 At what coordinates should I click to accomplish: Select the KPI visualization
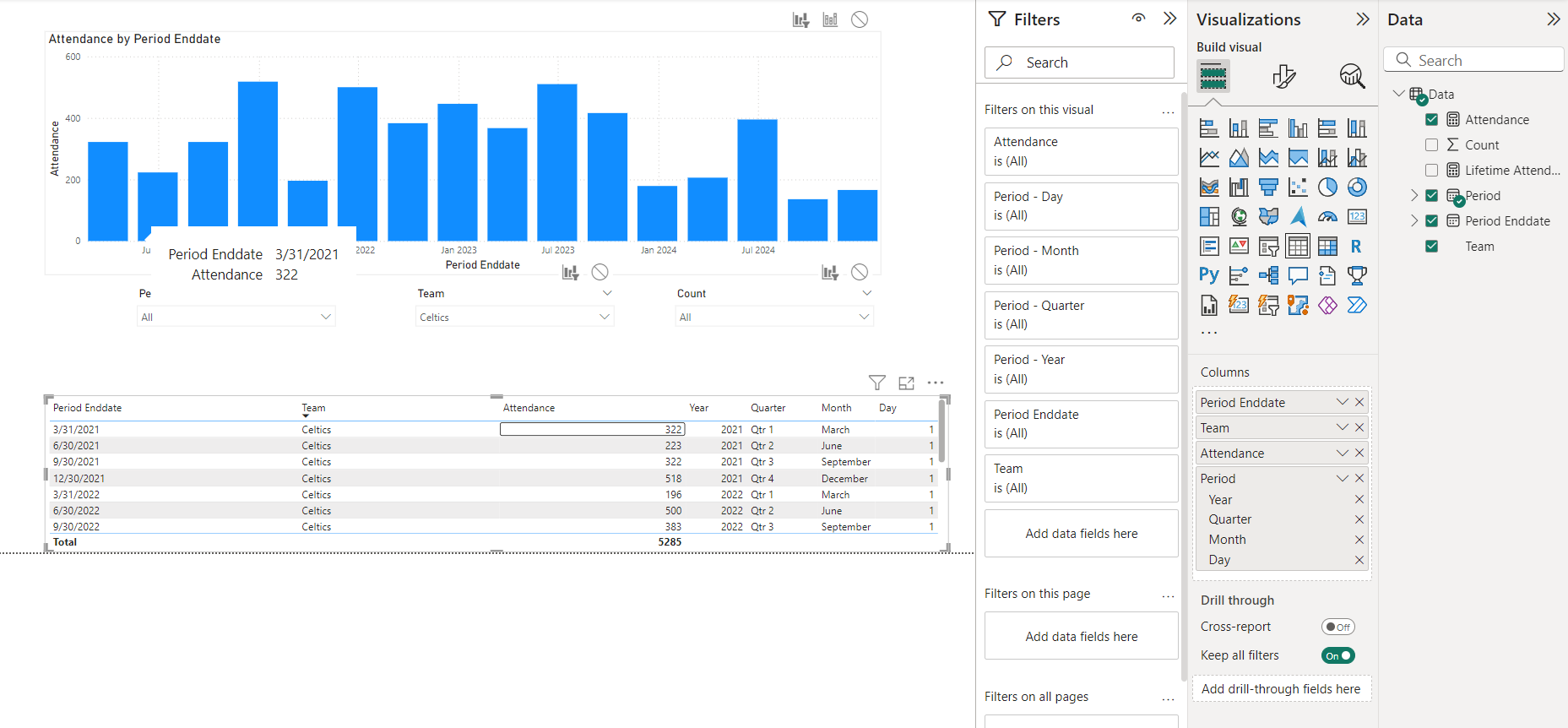tap(1239, 247)
